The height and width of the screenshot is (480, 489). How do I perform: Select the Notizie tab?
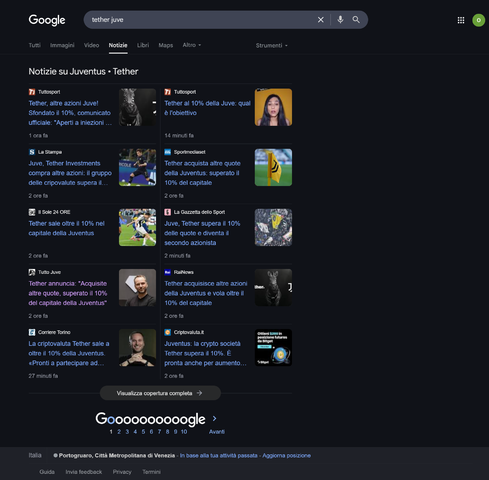pyautogui.click(x=118, y=45)
